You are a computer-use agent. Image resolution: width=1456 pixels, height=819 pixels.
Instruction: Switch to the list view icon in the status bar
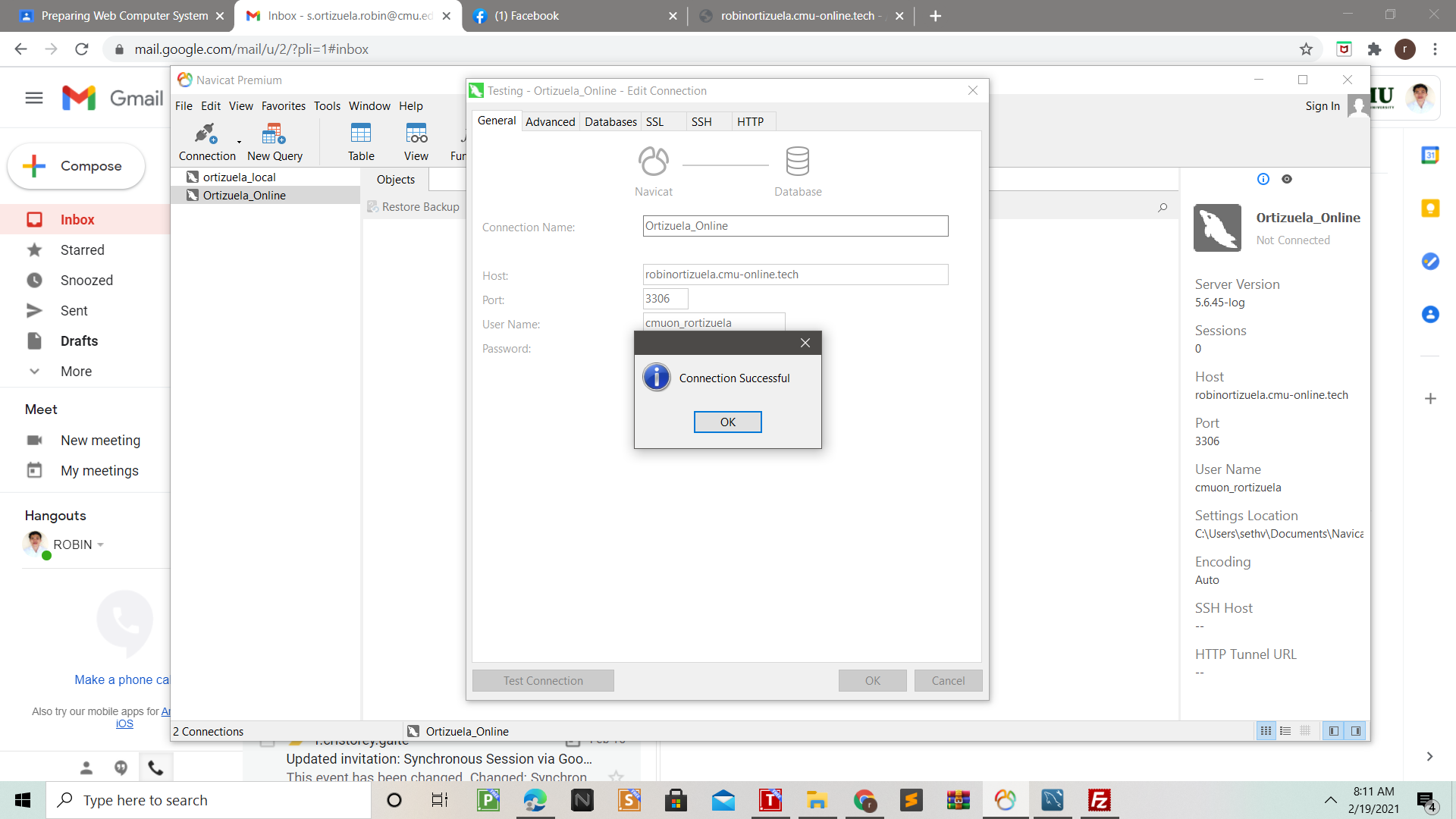(1285, 731)
